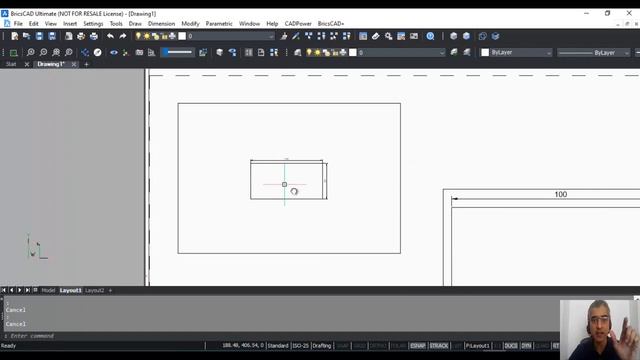Open the Drafting workspace field in the status bar
The image size is (640, 360).
click(x=322, y=346)
